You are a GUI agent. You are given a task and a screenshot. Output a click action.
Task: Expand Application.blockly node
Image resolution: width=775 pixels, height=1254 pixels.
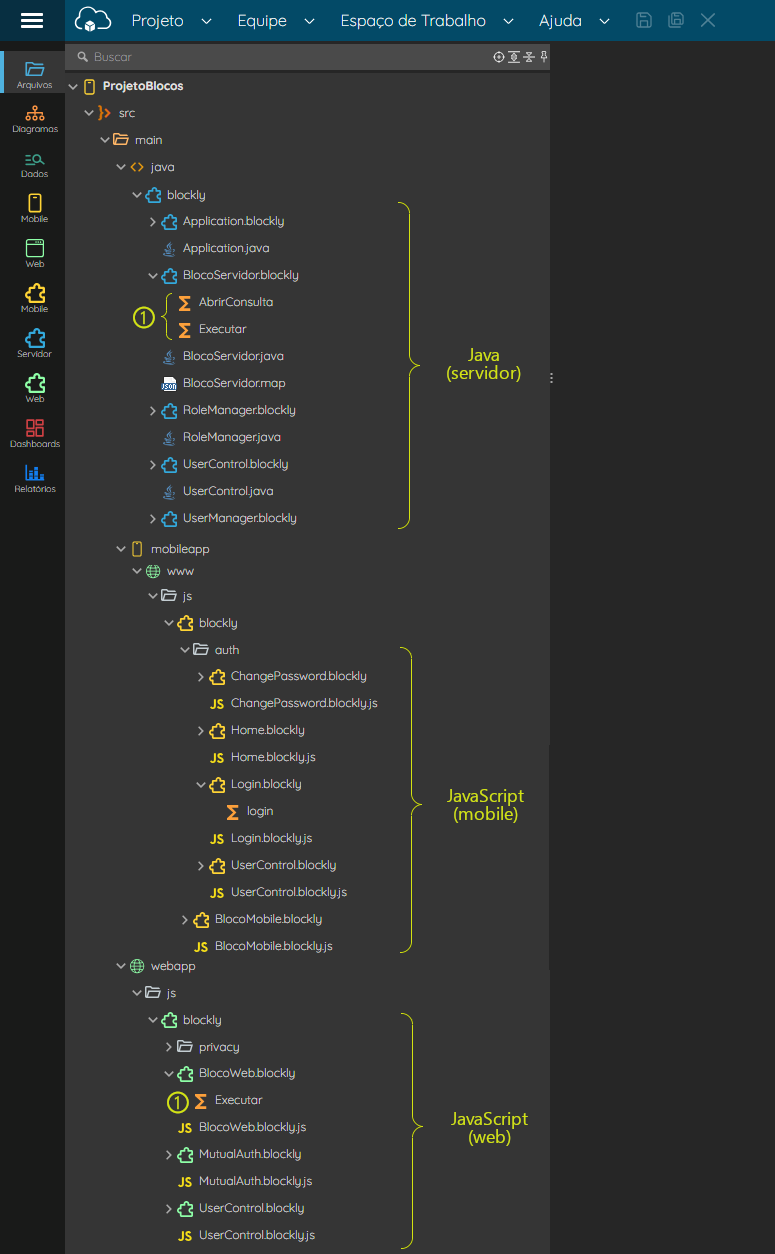pyautogui.click(x=153, y=221)
